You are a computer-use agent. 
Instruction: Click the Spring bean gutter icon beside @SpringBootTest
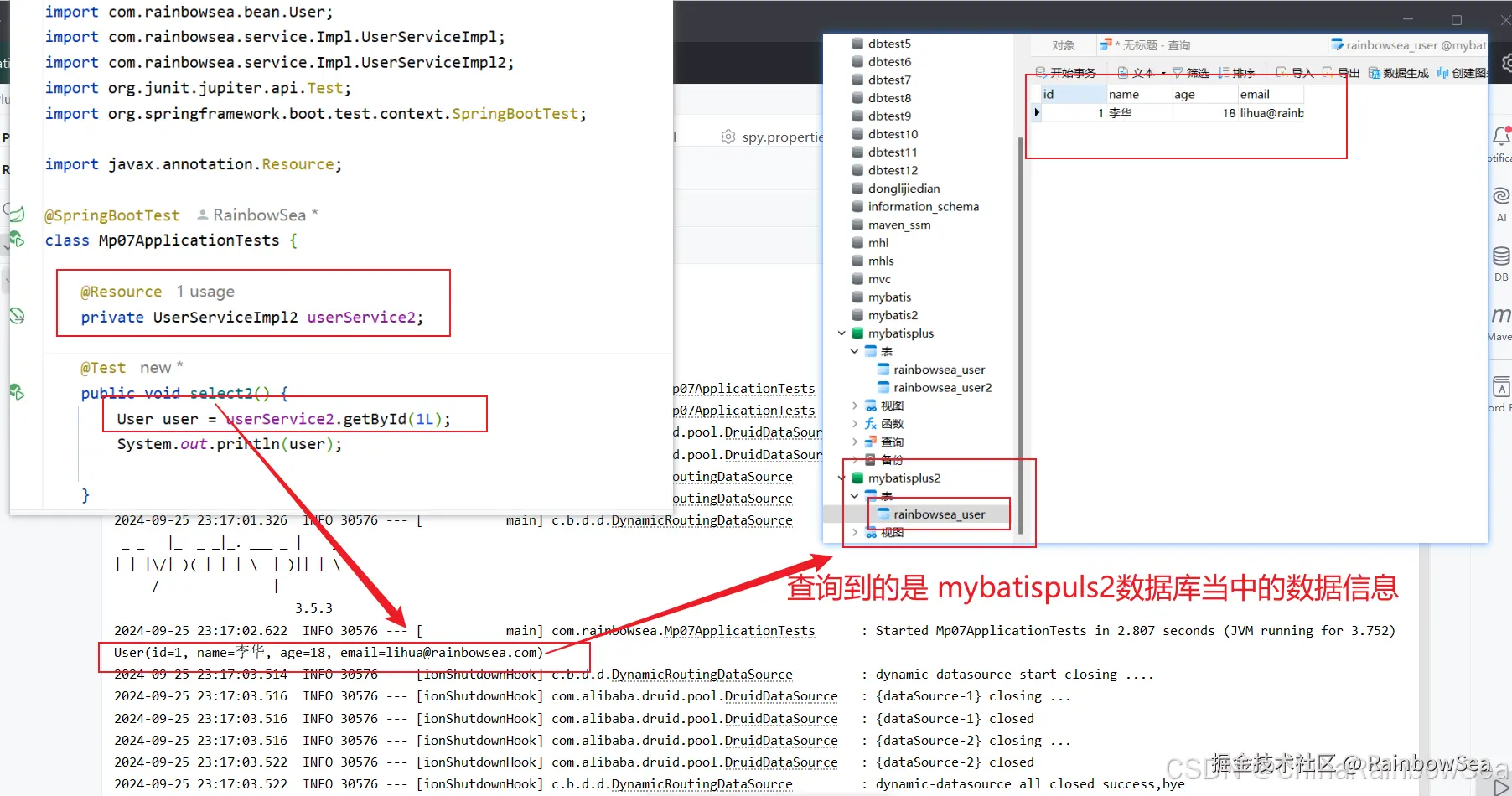point(17,213)
